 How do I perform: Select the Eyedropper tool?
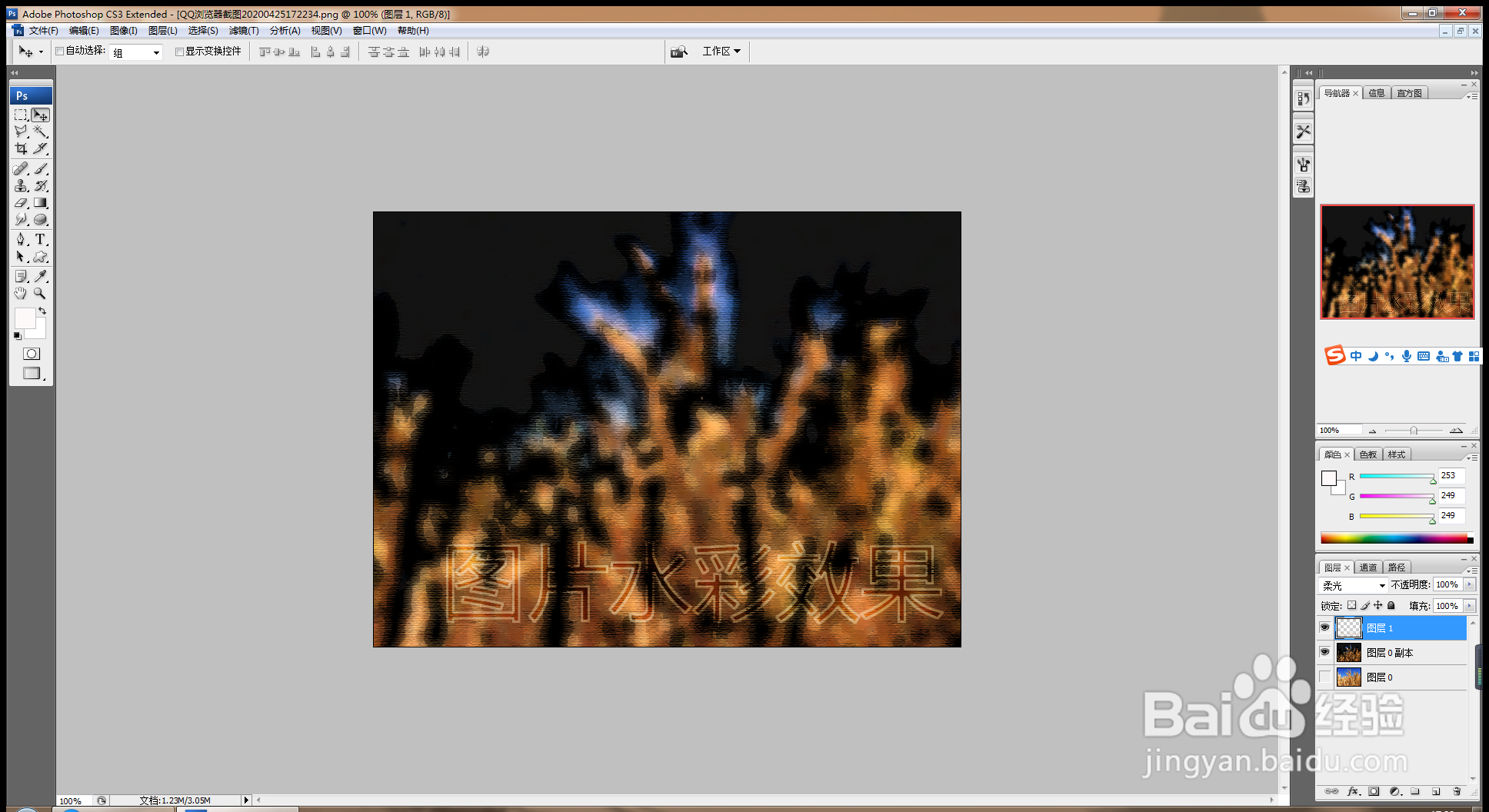tap(41, 276)
